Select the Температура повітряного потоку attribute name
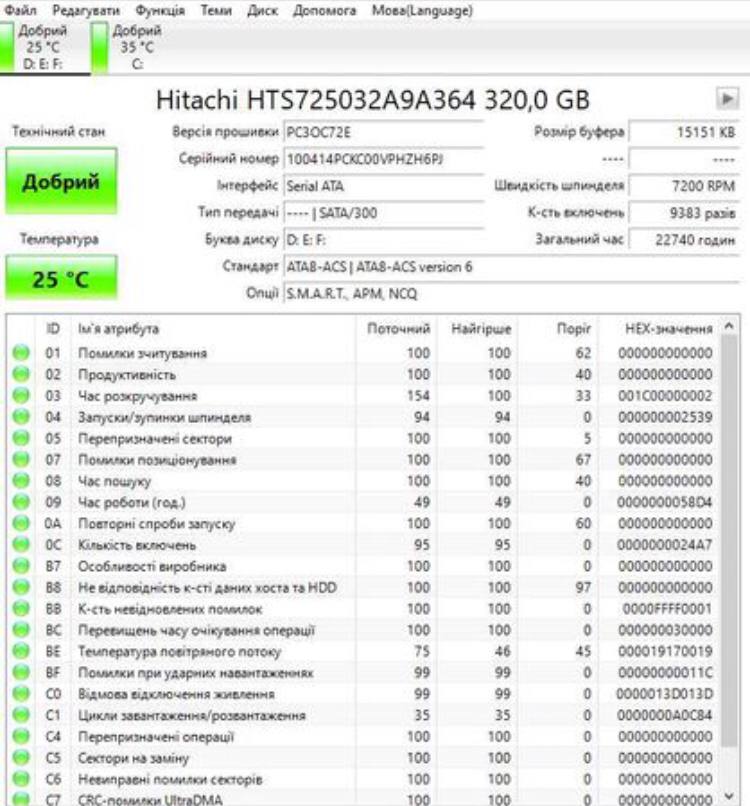The height and width of the screenshot is (806, 750). click(179, 652)
